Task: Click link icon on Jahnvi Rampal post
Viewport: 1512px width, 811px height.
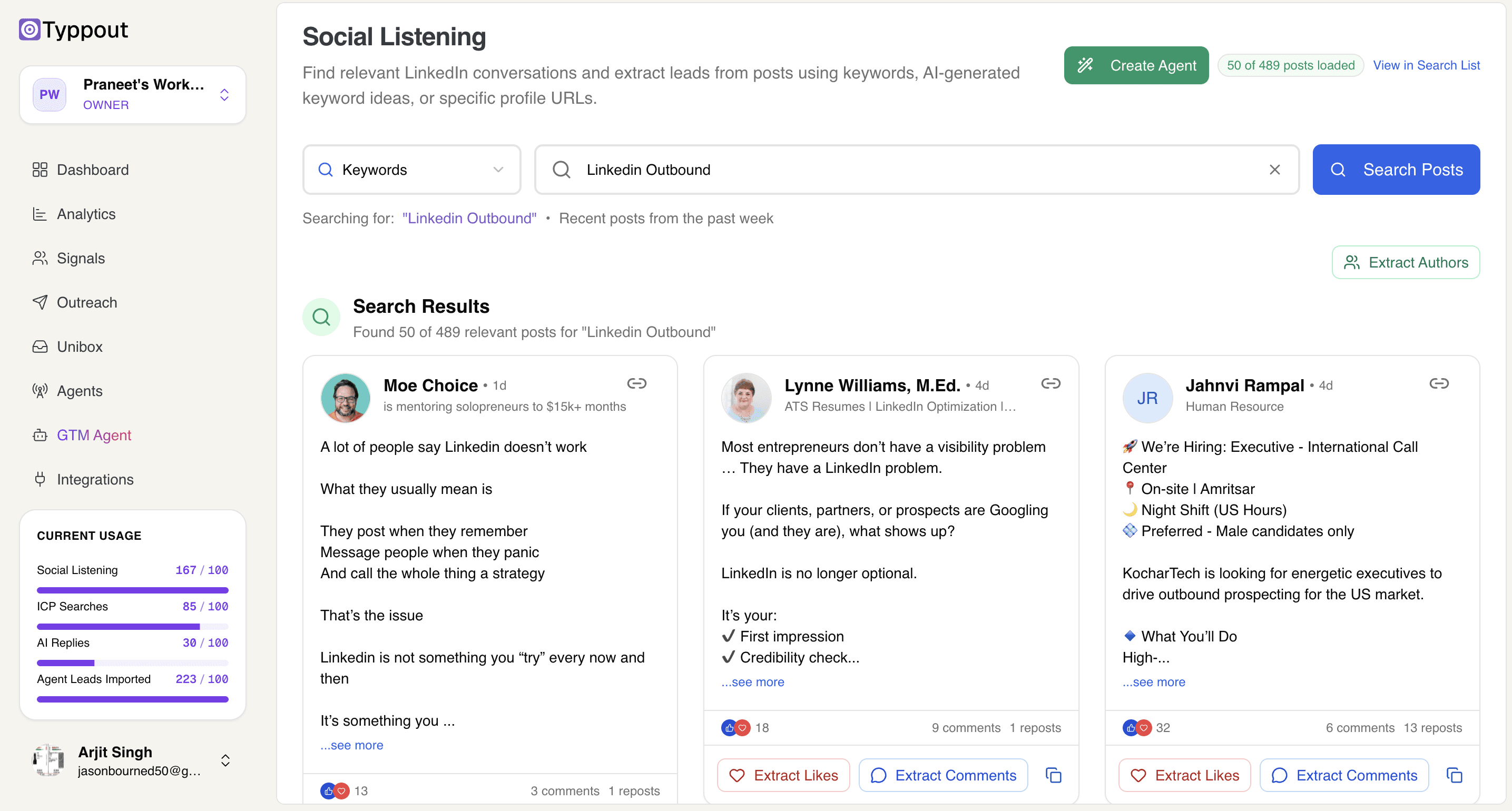Action: pyautogui.click(x=1439, y=383)
